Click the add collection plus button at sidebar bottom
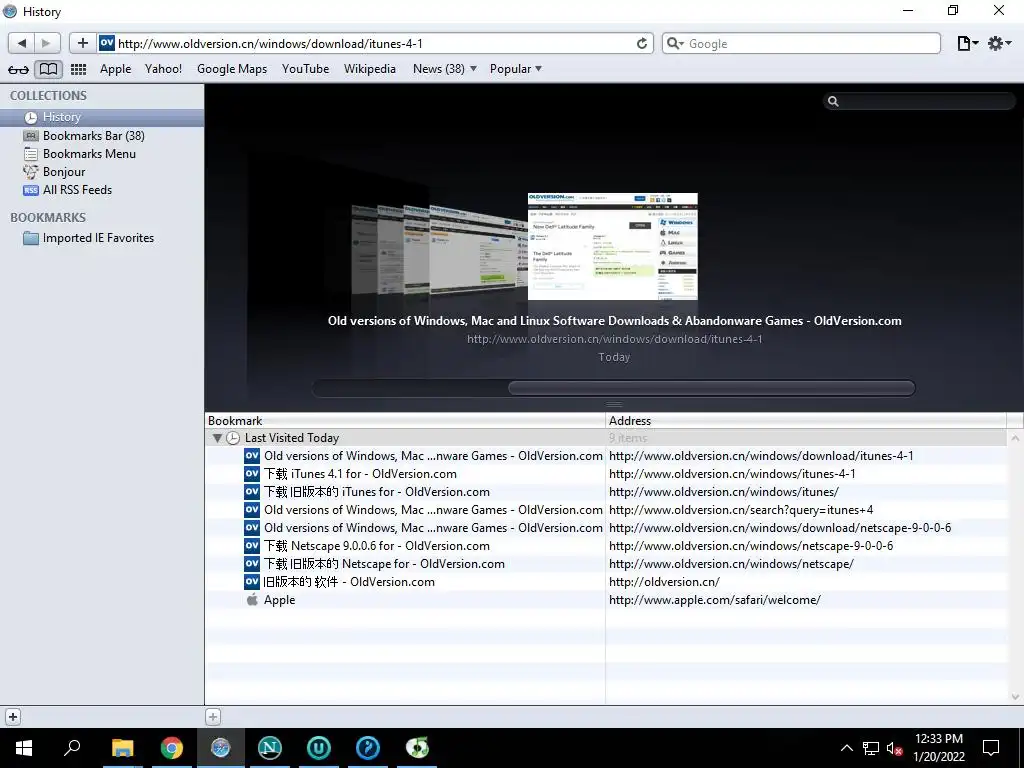The image size is (1024, 768). coord(13,716)
